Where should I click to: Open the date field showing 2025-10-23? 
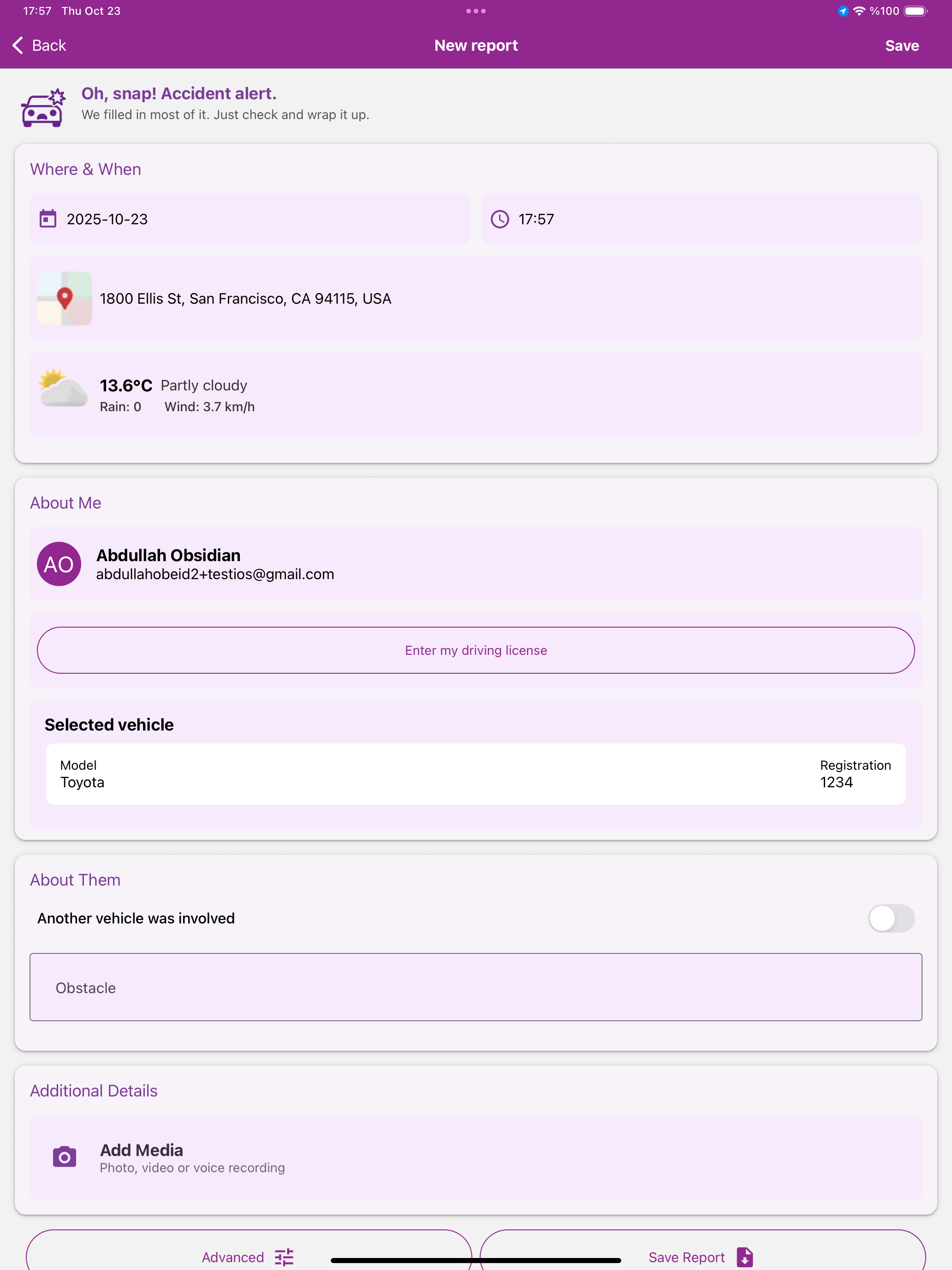250,219
